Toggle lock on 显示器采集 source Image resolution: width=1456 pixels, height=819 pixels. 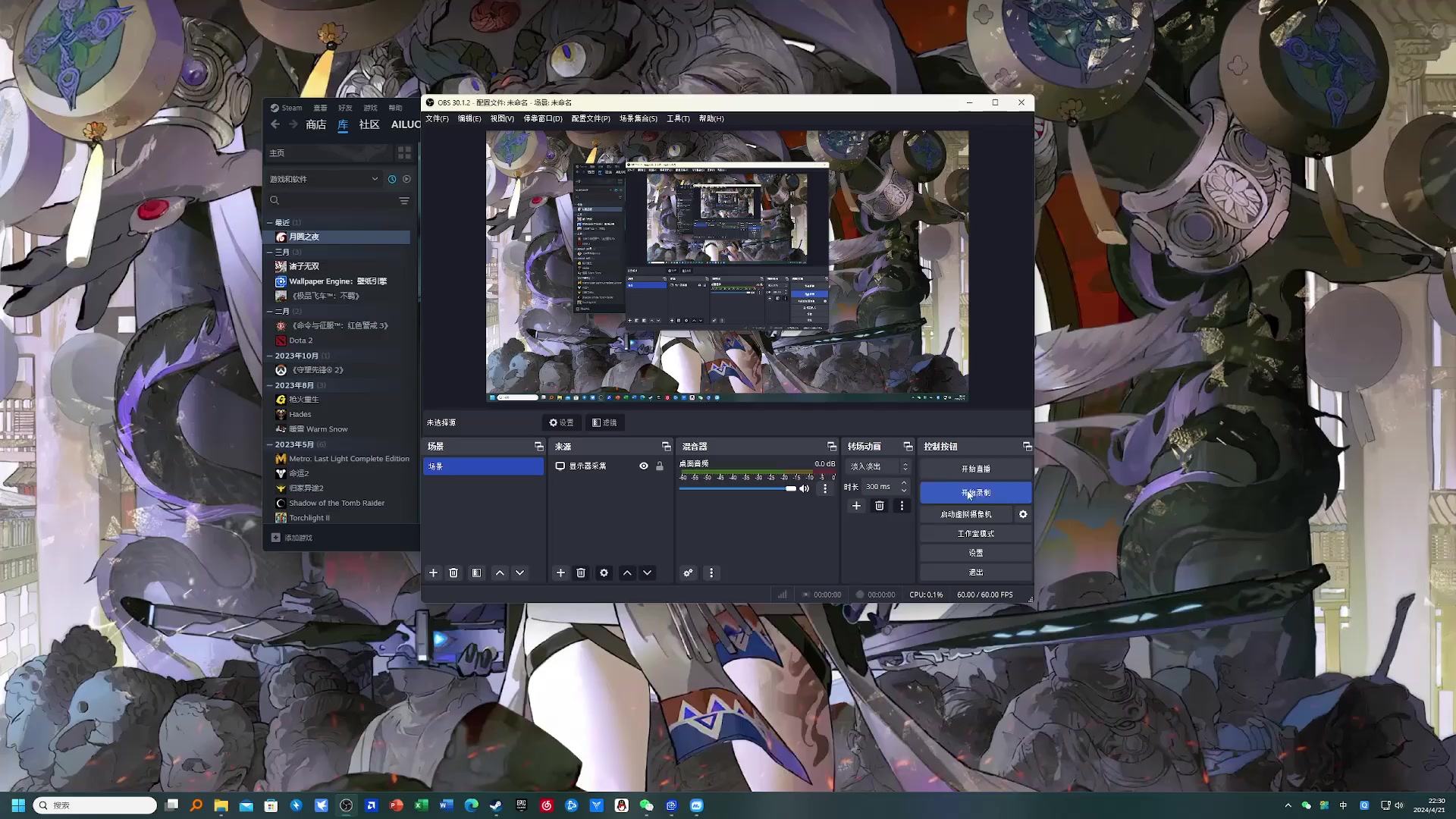(660, 466)
